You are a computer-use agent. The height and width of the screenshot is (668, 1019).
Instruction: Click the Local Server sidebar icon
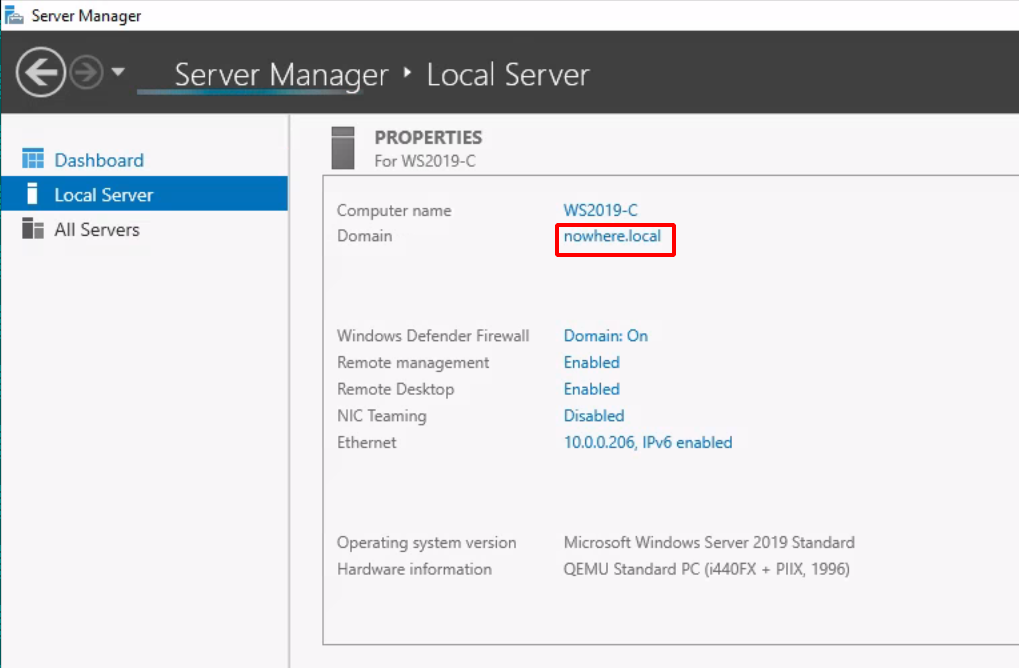(x=32, y=194)
